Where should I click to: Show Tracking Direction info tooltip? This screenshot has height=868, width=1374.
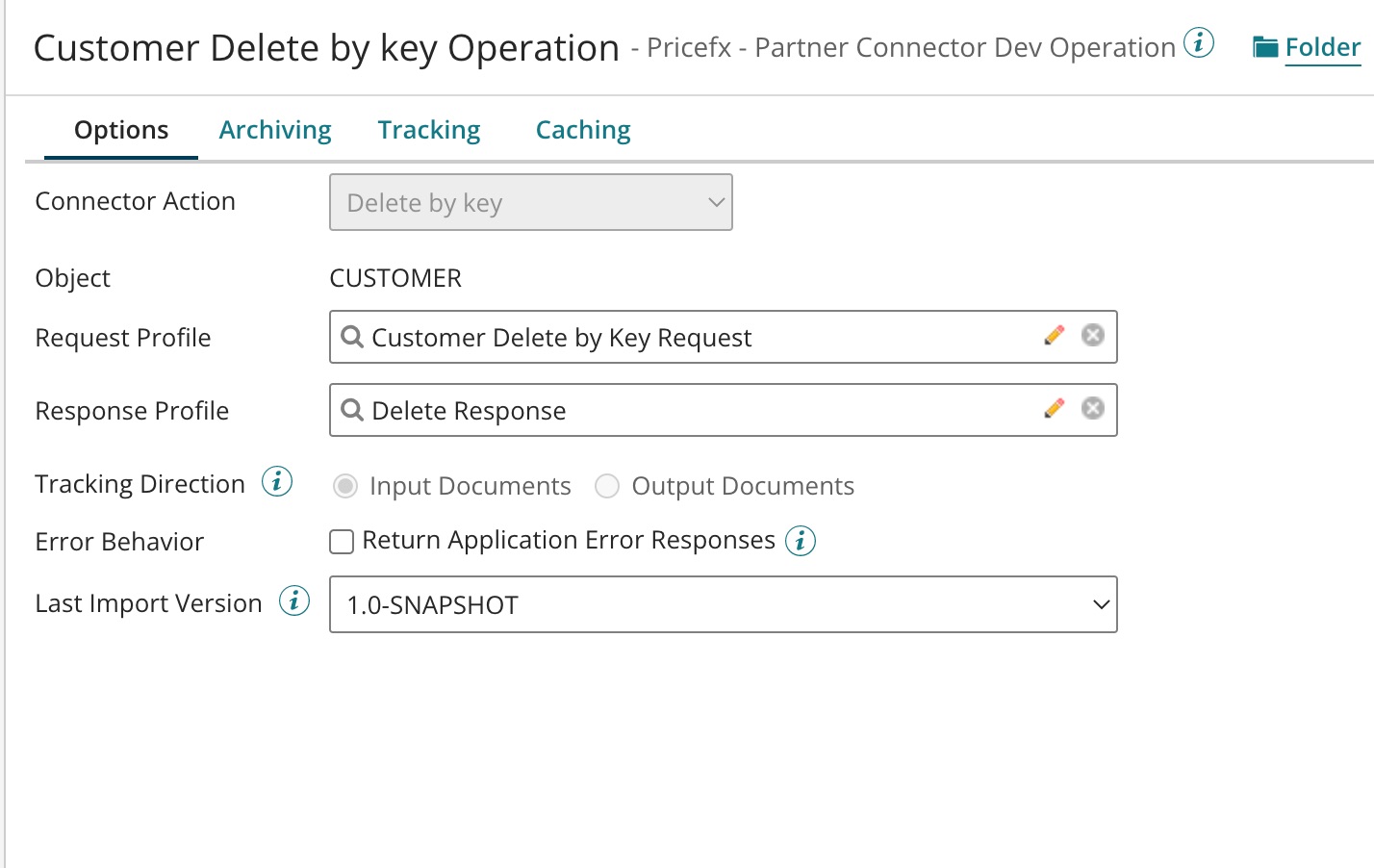coord(277,481)
